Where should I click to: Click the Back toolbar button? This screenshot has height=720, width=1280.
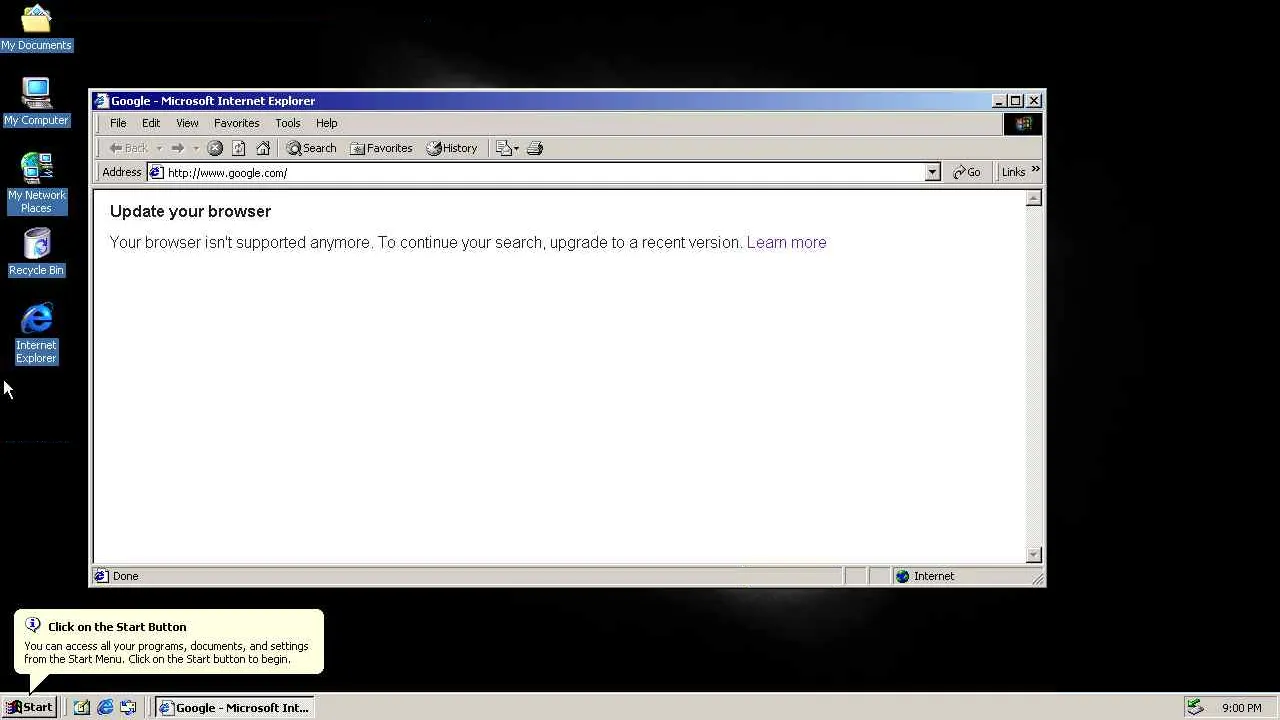pyautogui.click(x=128, y=148)
